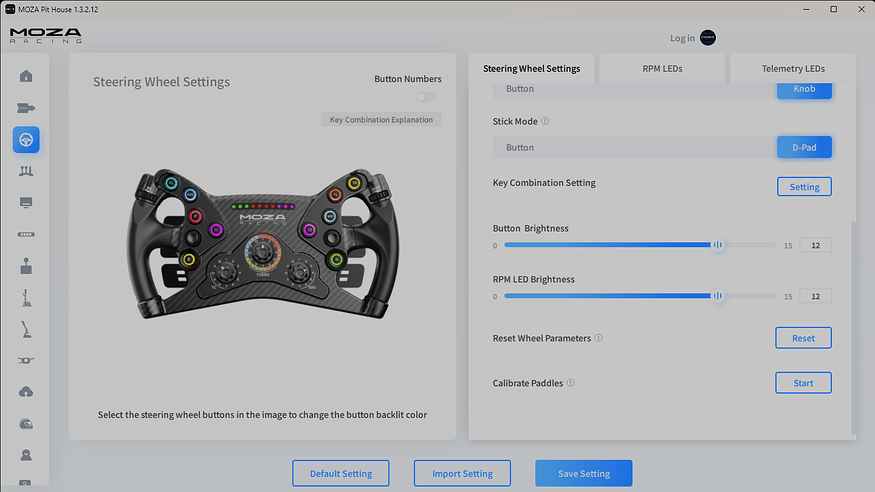The image size is (875, 492).
Task: Select the orange-red button on wheel's right side
Action: point(335,195)
